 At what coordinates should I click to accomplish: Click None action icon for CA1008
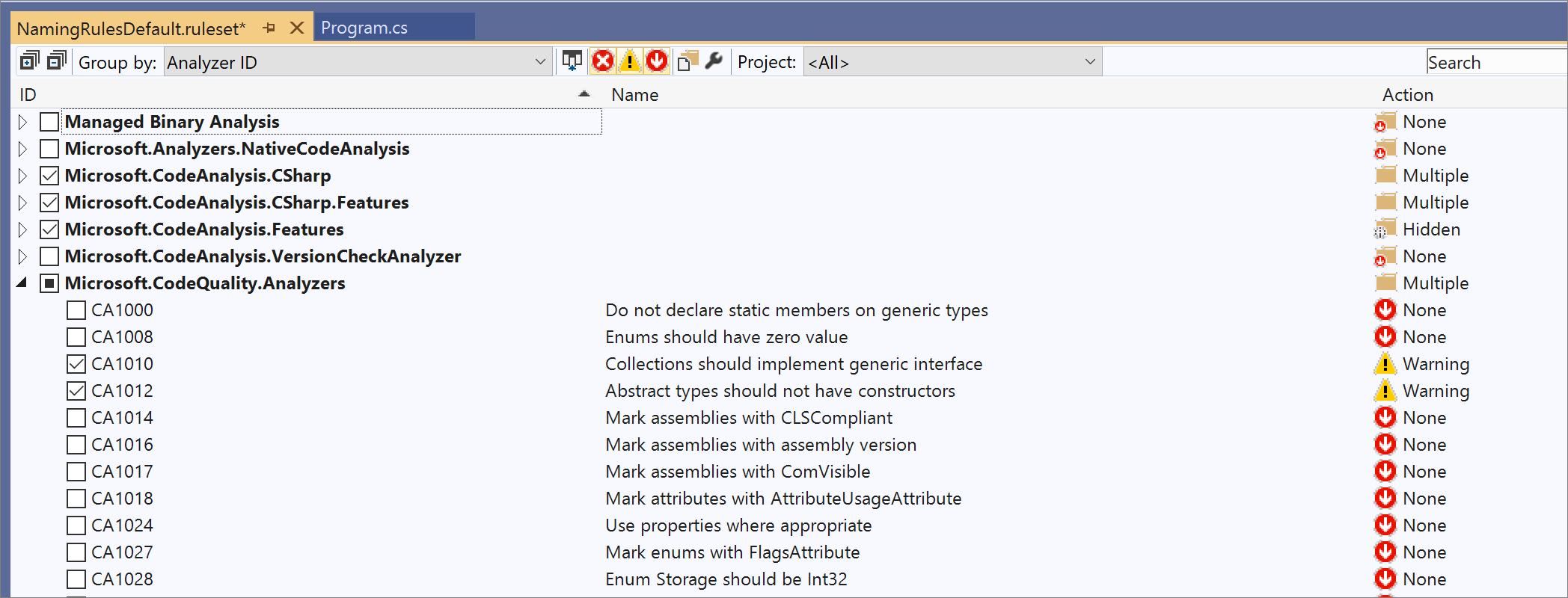pyautogui.click(x=1385, y=337)
